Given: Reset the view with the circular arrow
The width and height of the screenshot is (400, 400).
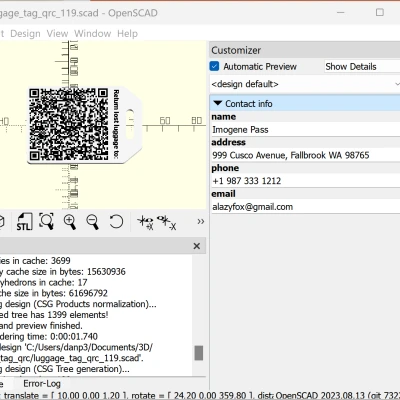Looking at the screenshot, I should 116,221.
